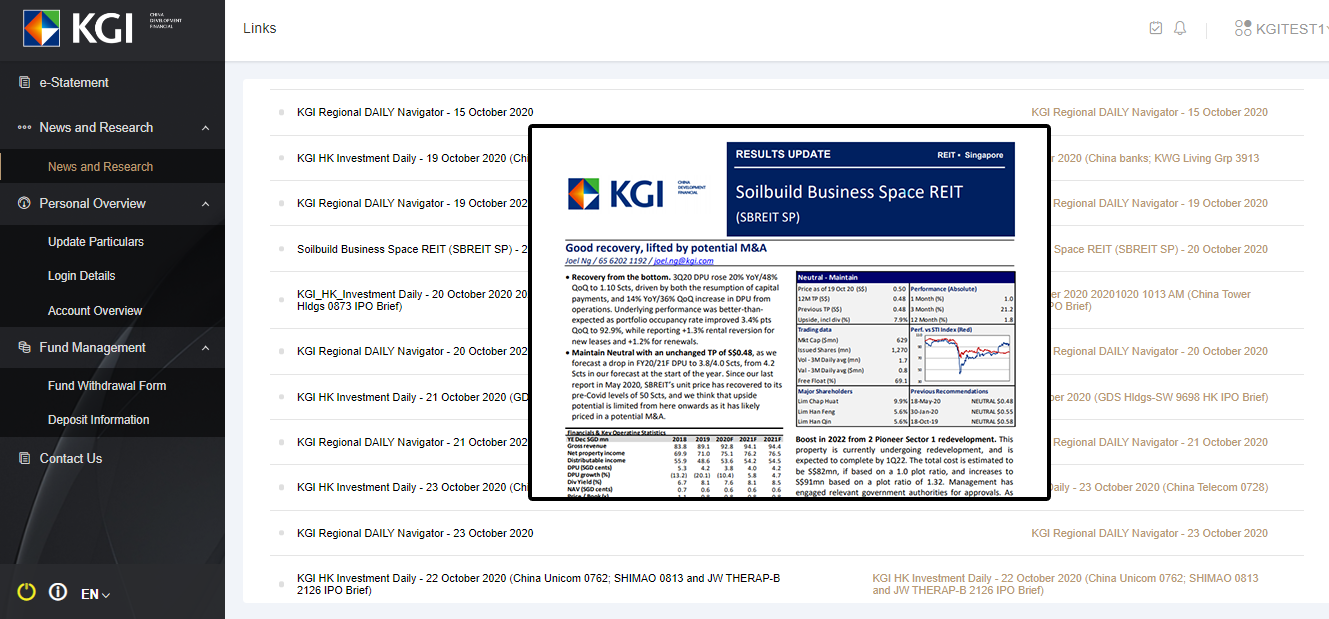Click gold Regional DAILY Navigator 21 October link
Screen dimensions: 1329x619
click(x=1159, y=442)
